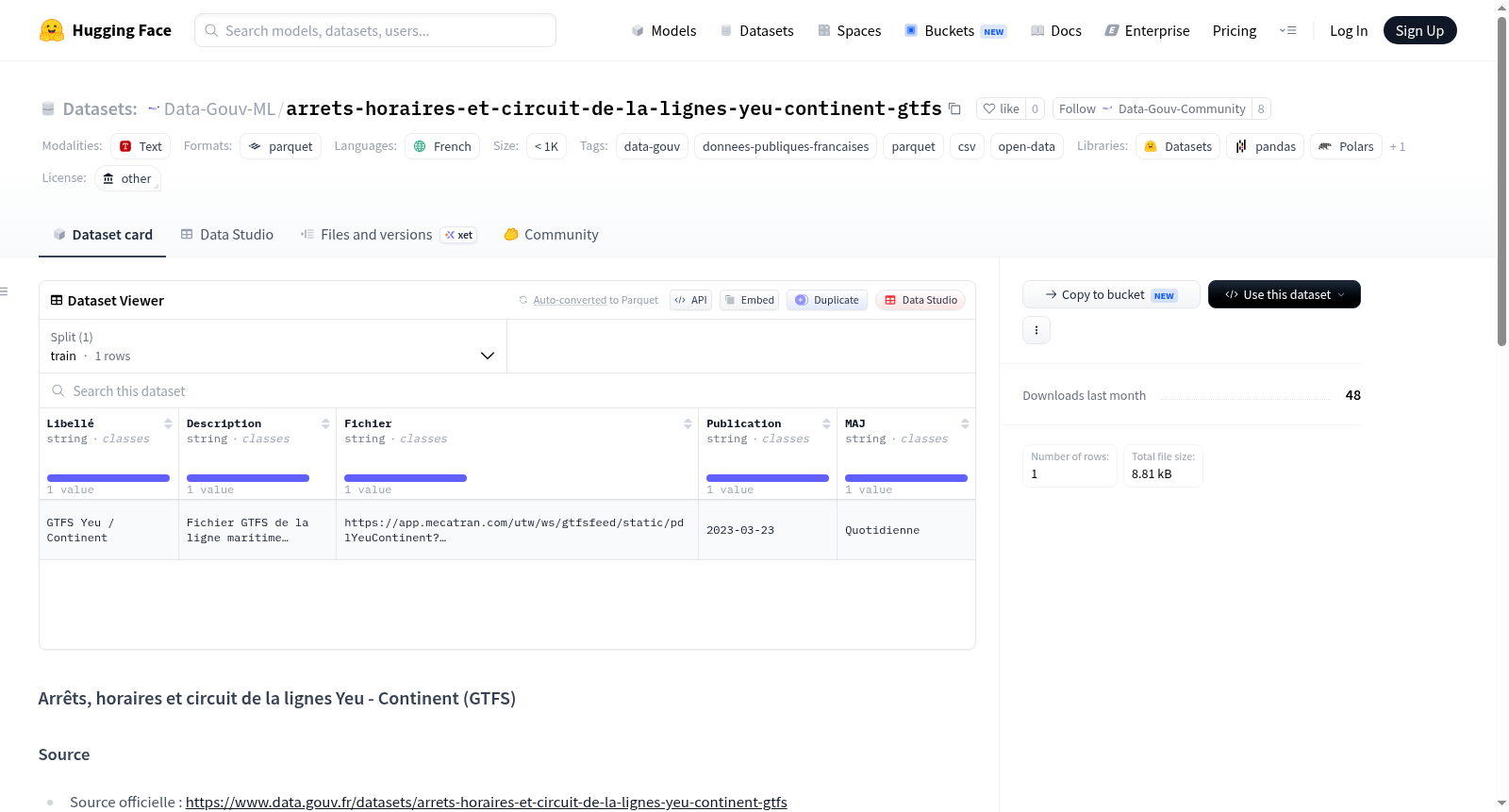The width and height of the screenshot is (1509, 812).
Task: Click the sort icon on Libellé column
Action: [x=168, y=423]
